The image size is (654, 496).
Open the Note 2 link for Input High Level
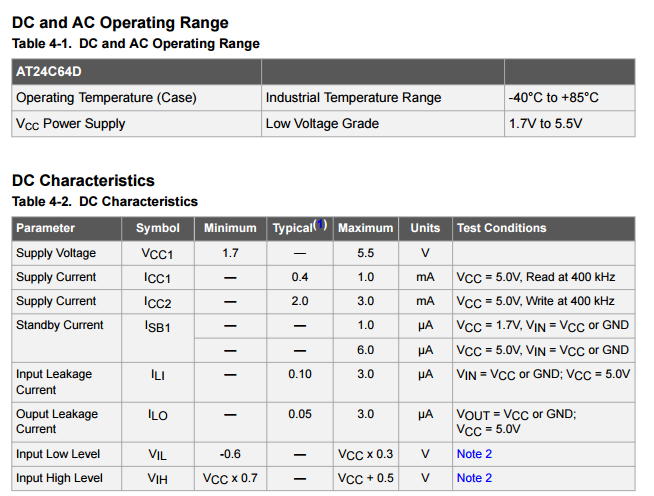474,478
